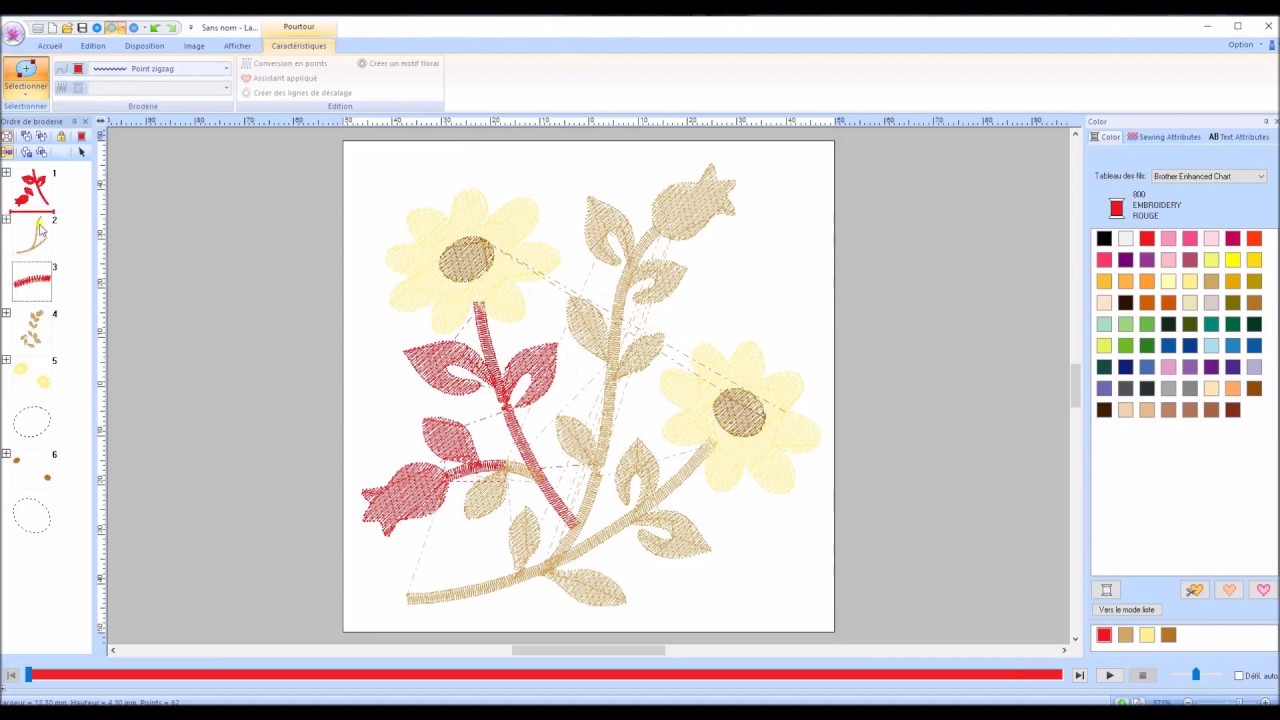Open the Edition ribbon tab
This screenshot has height=720, width=1280.
(93, 46)
